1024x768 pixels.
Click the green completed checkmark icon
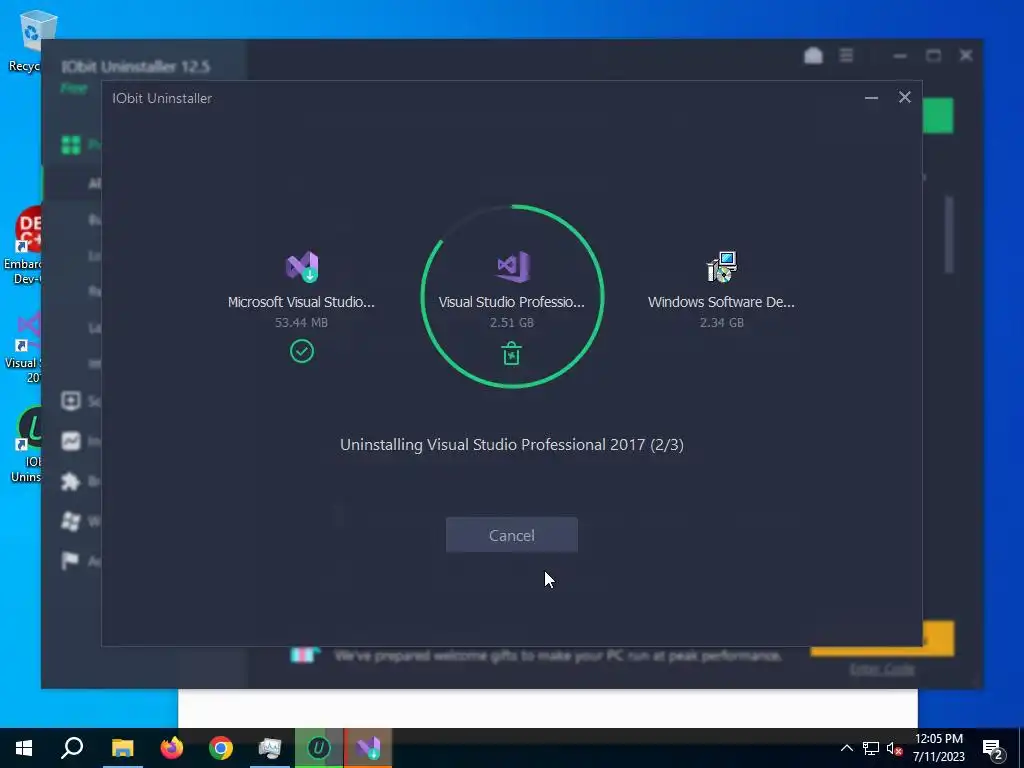(x=302, y=351)
